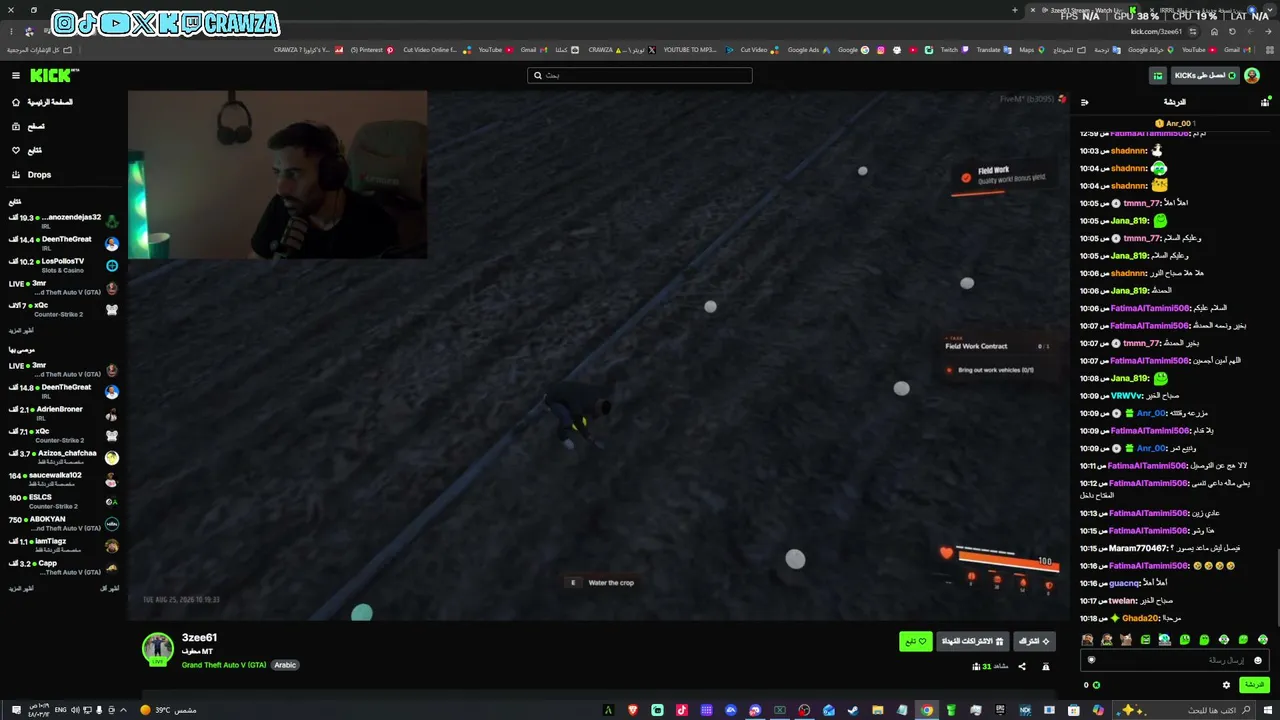1280x720 pixels.
Task: Open the browser tab list dropdown arrow
Action: pos(1271,10)
